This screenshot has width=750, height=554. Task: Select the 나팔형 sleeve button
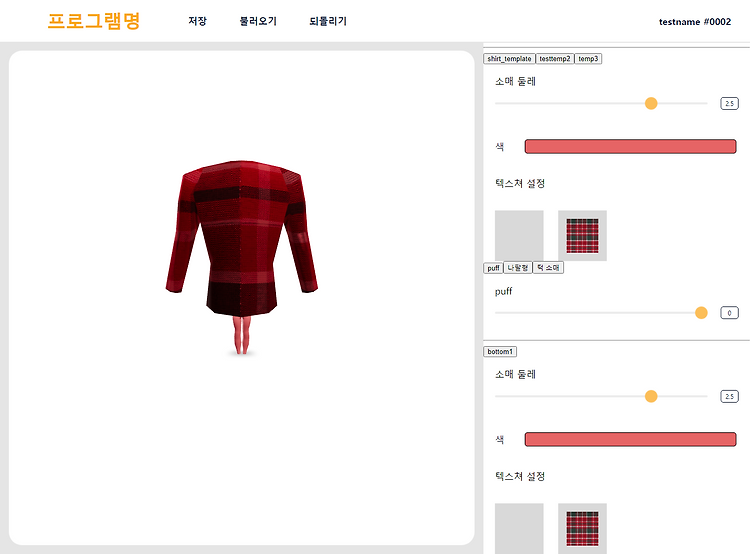pos(518,268)
